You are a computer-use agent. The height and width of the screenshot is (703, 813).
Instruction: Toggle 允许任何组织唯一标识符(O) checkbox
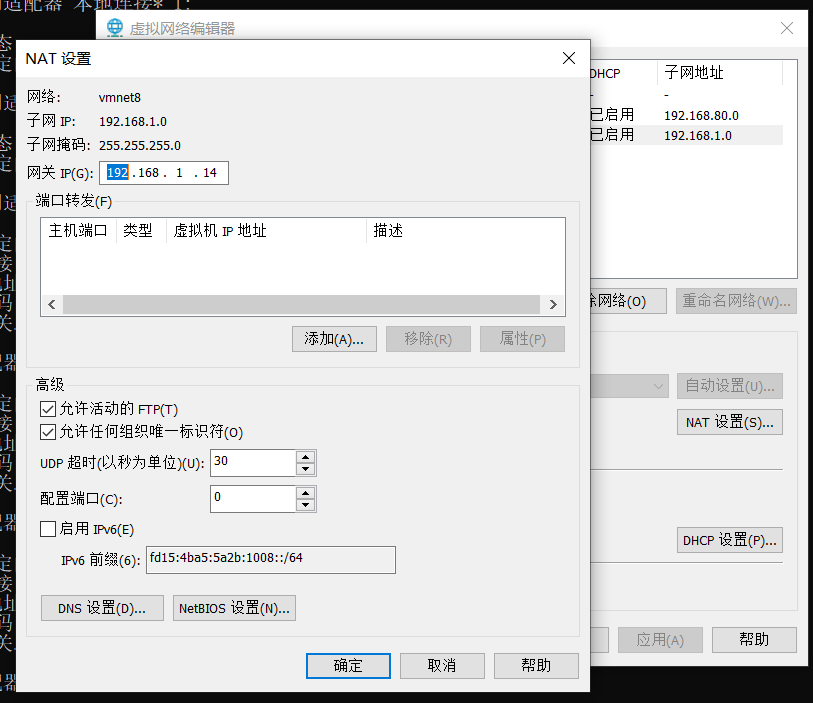[x=48, y=432]
